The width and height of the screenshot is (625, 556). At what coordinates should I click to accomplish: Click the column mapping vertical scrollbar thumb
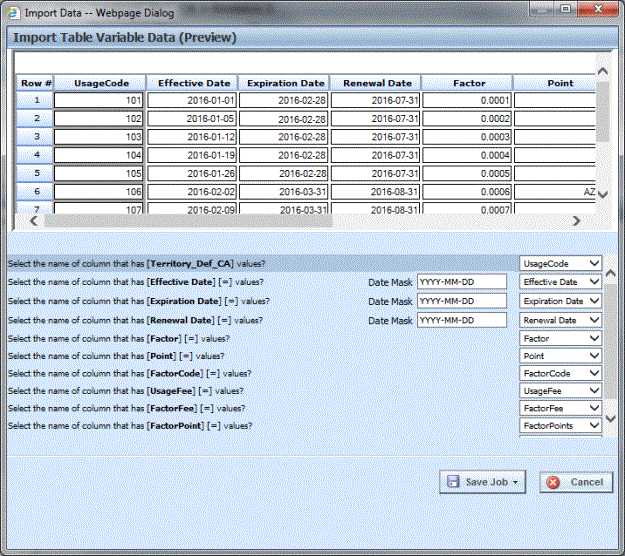(610, 341)
